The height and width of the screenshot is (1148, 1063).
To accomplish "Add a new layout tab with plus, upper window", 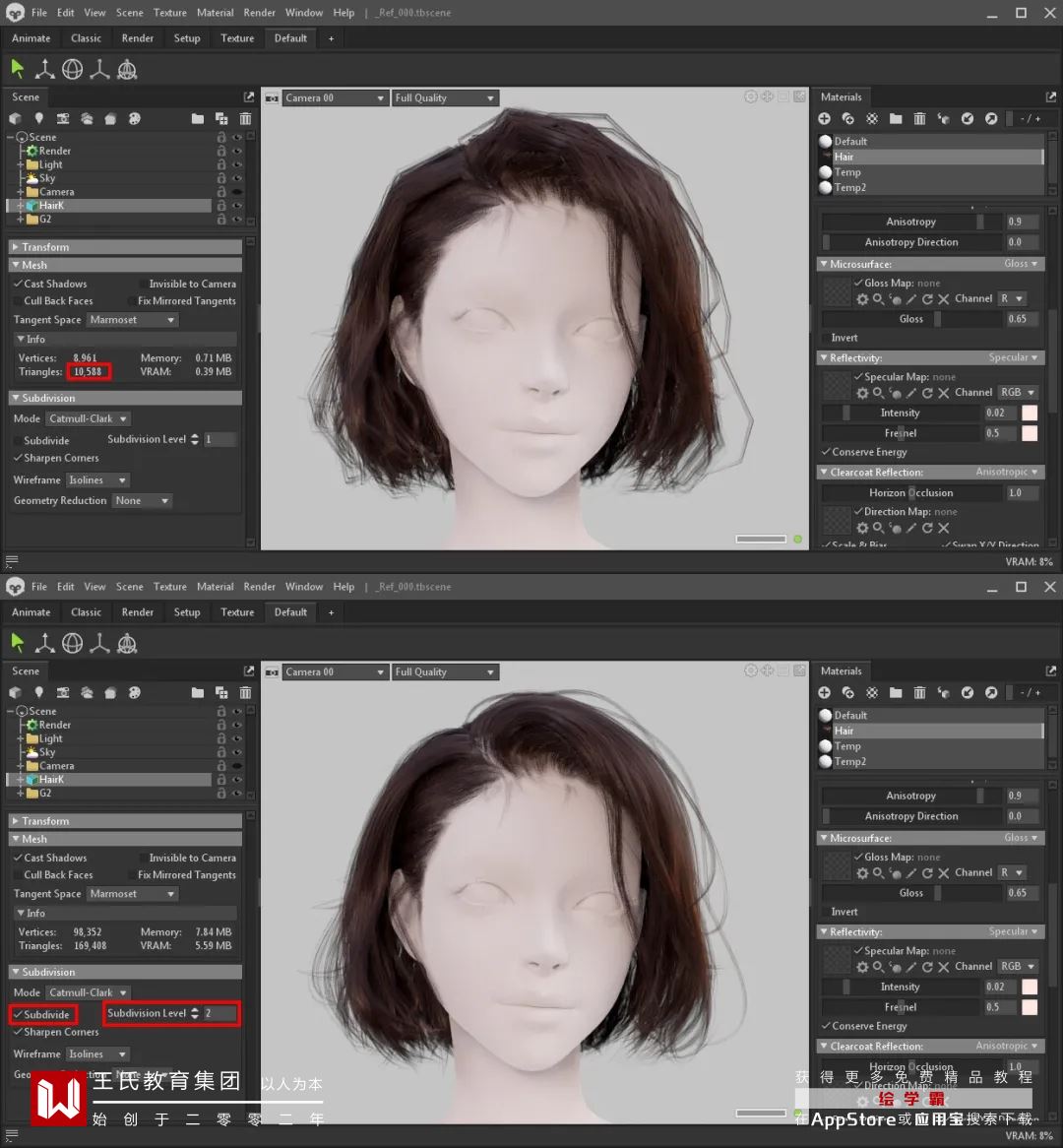I will pyautogui.click(x=331, y=38).
